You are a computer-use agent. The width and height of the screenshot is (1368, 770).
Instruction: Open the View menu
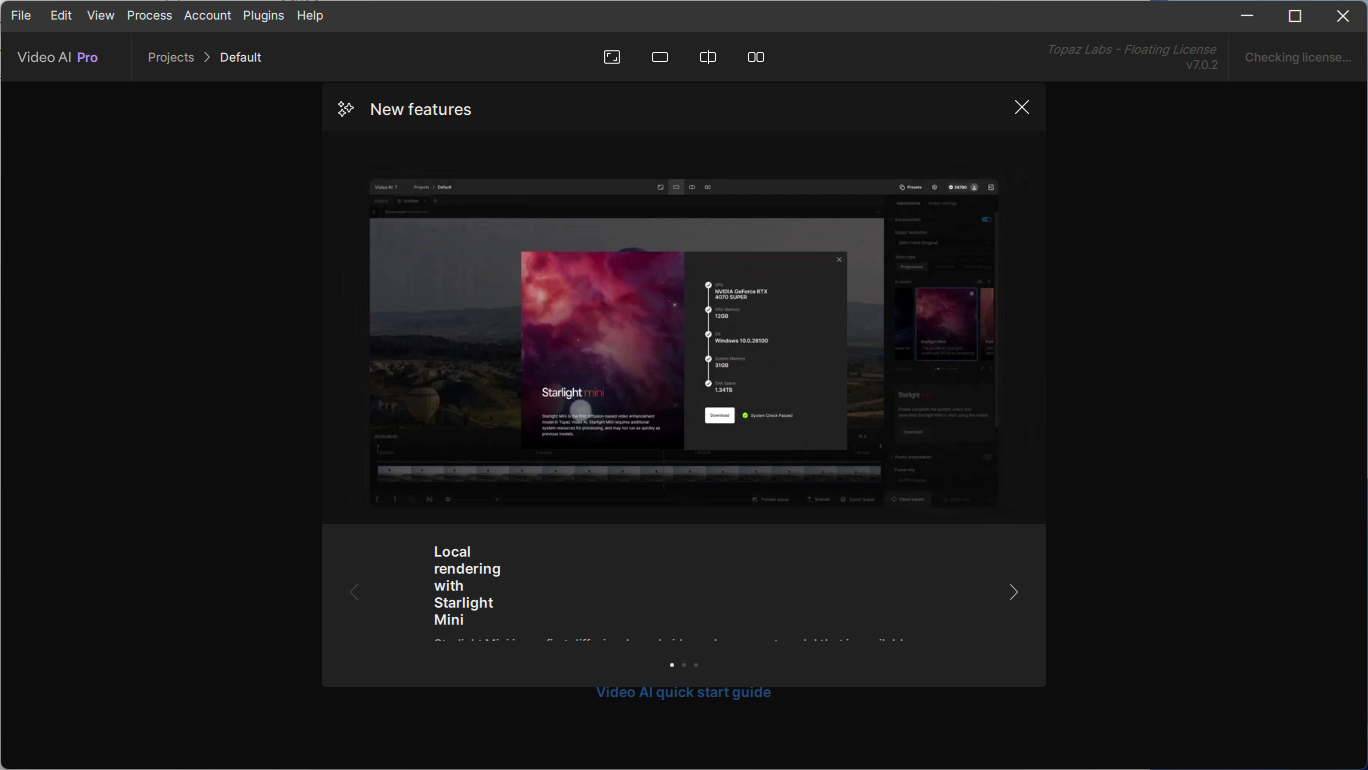[x=100, y=15]
